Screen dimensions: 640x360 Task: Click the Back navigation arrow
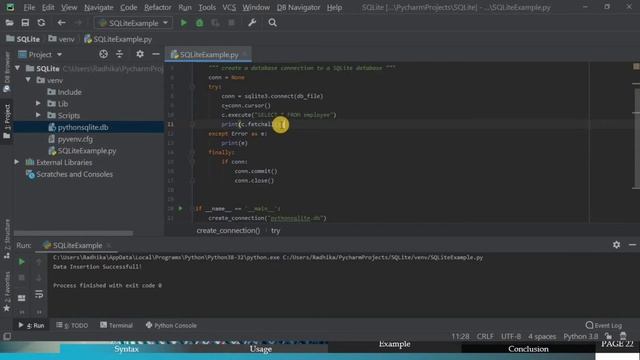(61, 23)
